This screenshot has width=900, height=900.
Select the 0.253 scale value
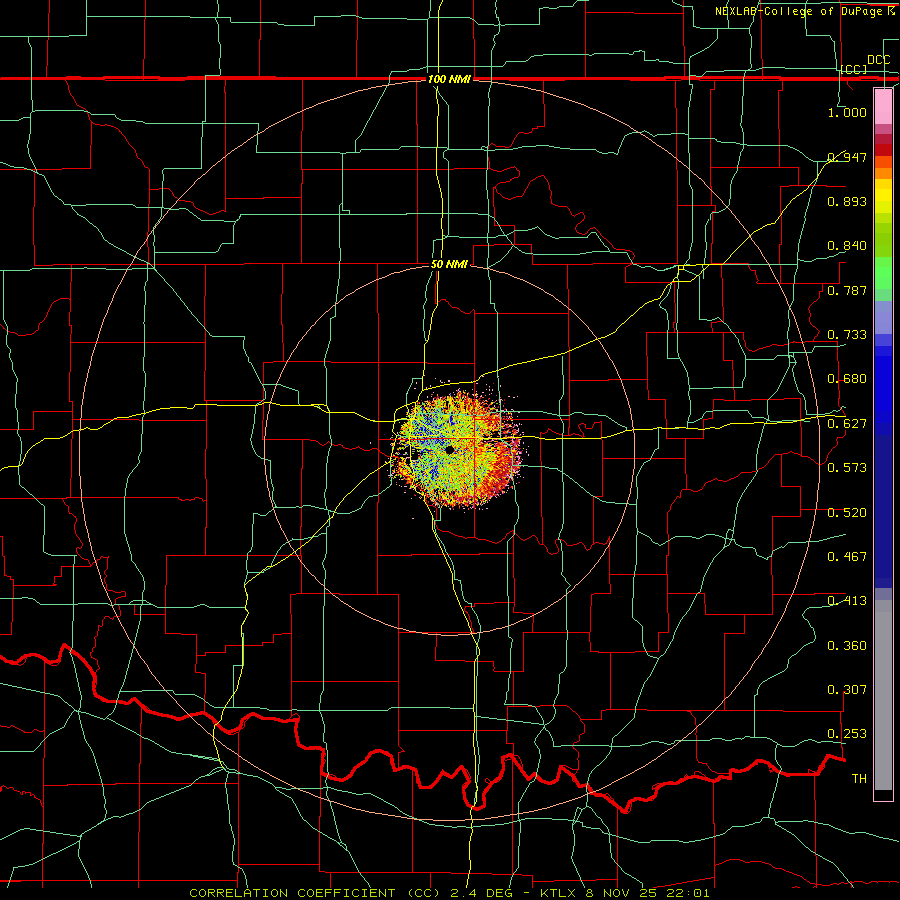pyautogui.click(x=847, y=734)
